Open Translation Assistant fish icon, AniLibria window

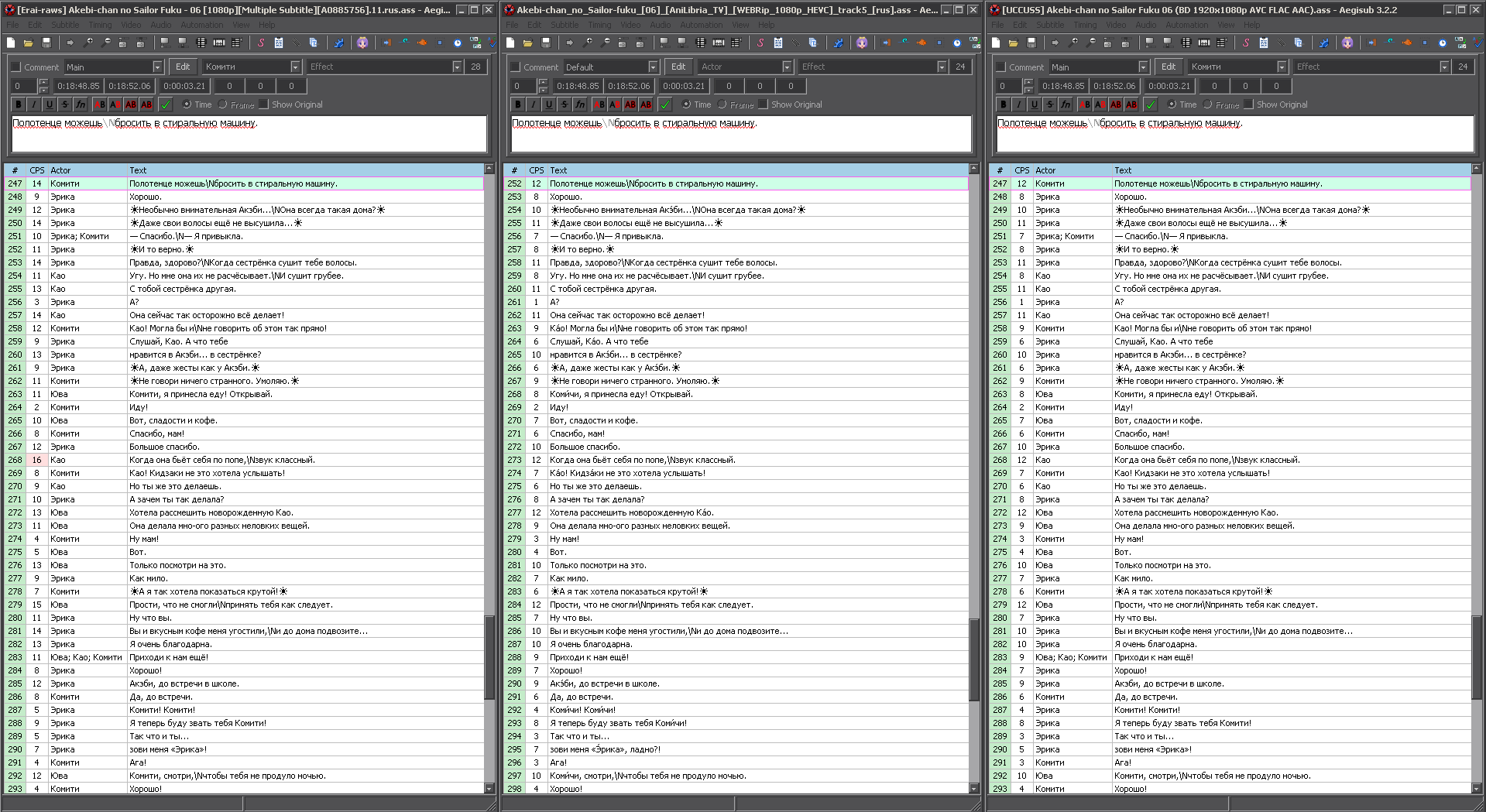click(921, 43)
